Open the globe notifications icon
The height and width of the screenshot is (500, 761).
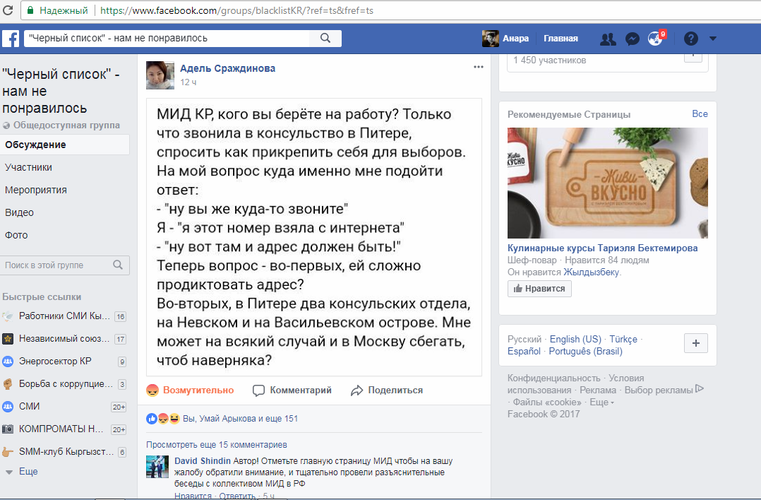click(656, 38)
